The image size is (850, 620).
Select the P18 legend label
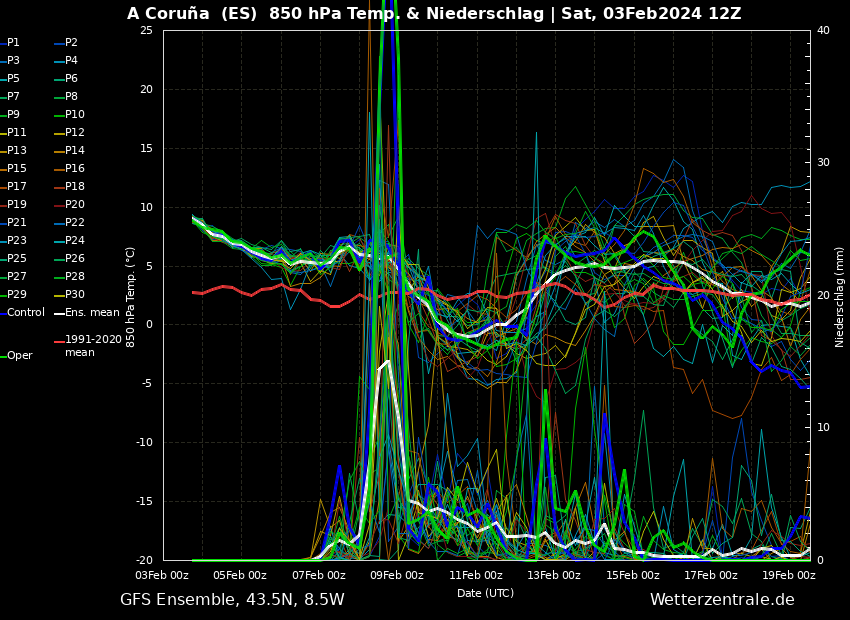[x=75, y=186]
